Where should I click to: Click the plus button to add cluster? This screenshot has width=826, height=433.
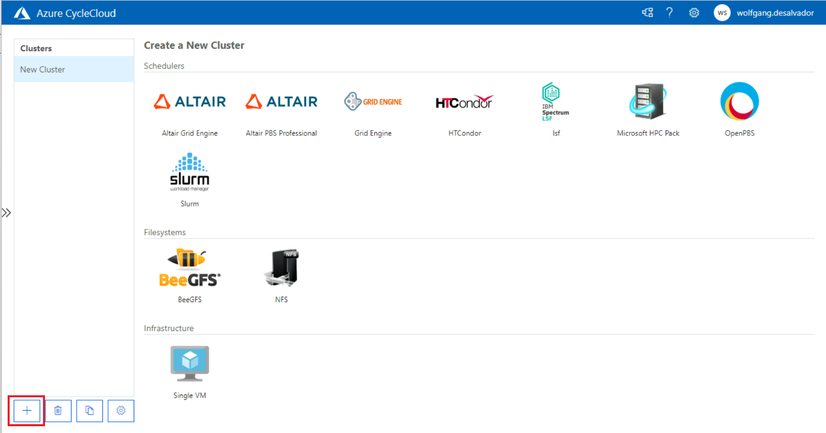tap(27, 411)
